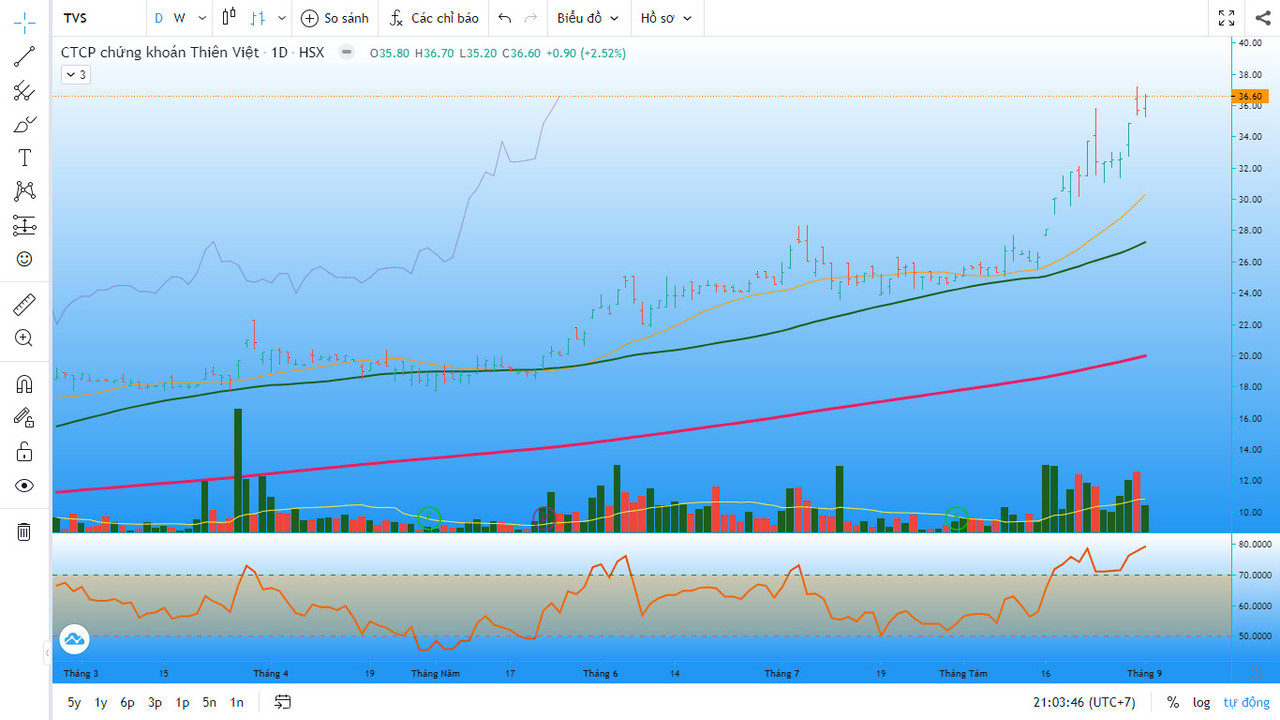Select the candlestick chart style icon

coord(229,17)
